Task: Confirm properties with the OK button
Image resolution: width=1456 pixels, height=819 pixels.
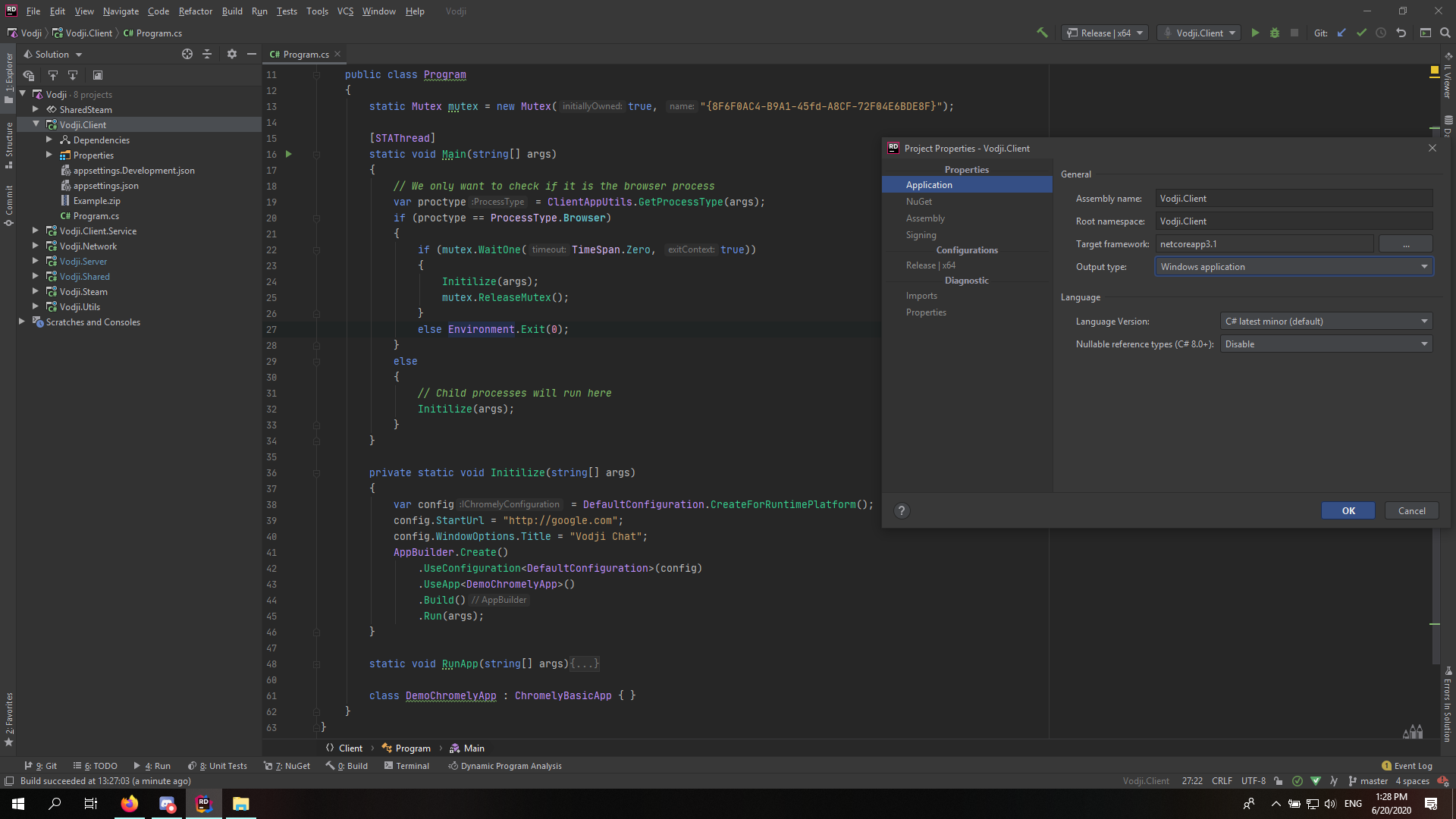Action: click(x=1348, y=510)
